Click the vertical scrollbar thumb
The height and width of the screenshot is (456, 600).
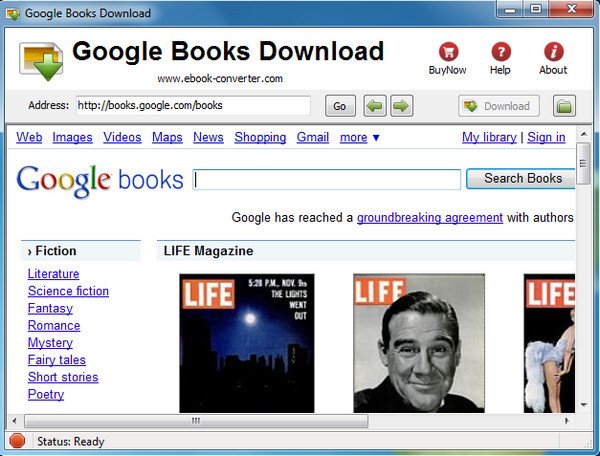point(583,164)
